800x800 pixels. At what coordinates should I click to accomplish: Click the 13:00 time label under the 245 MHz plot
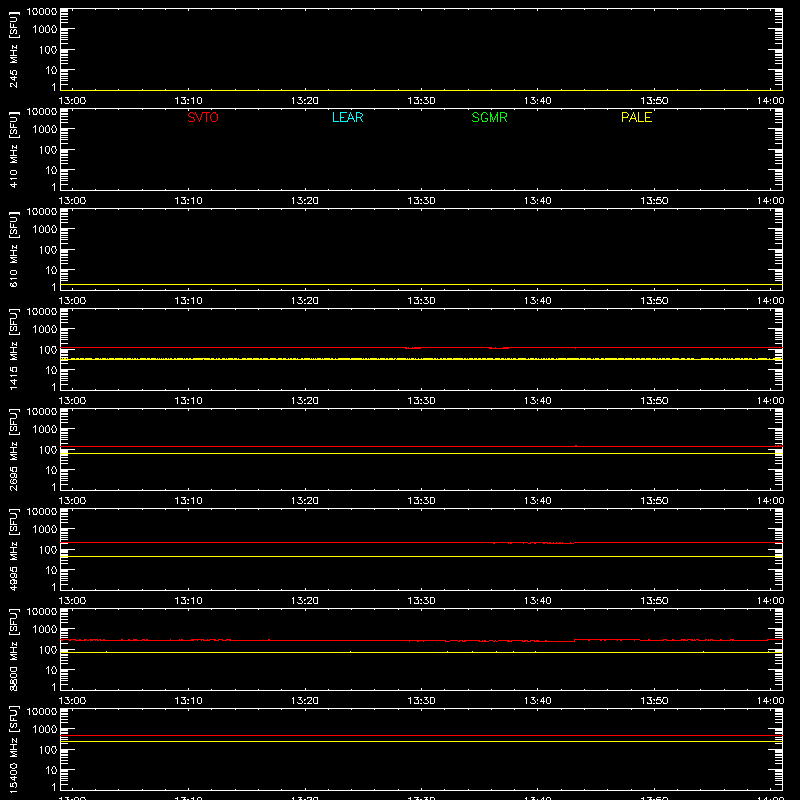click(x=72, y=101)
